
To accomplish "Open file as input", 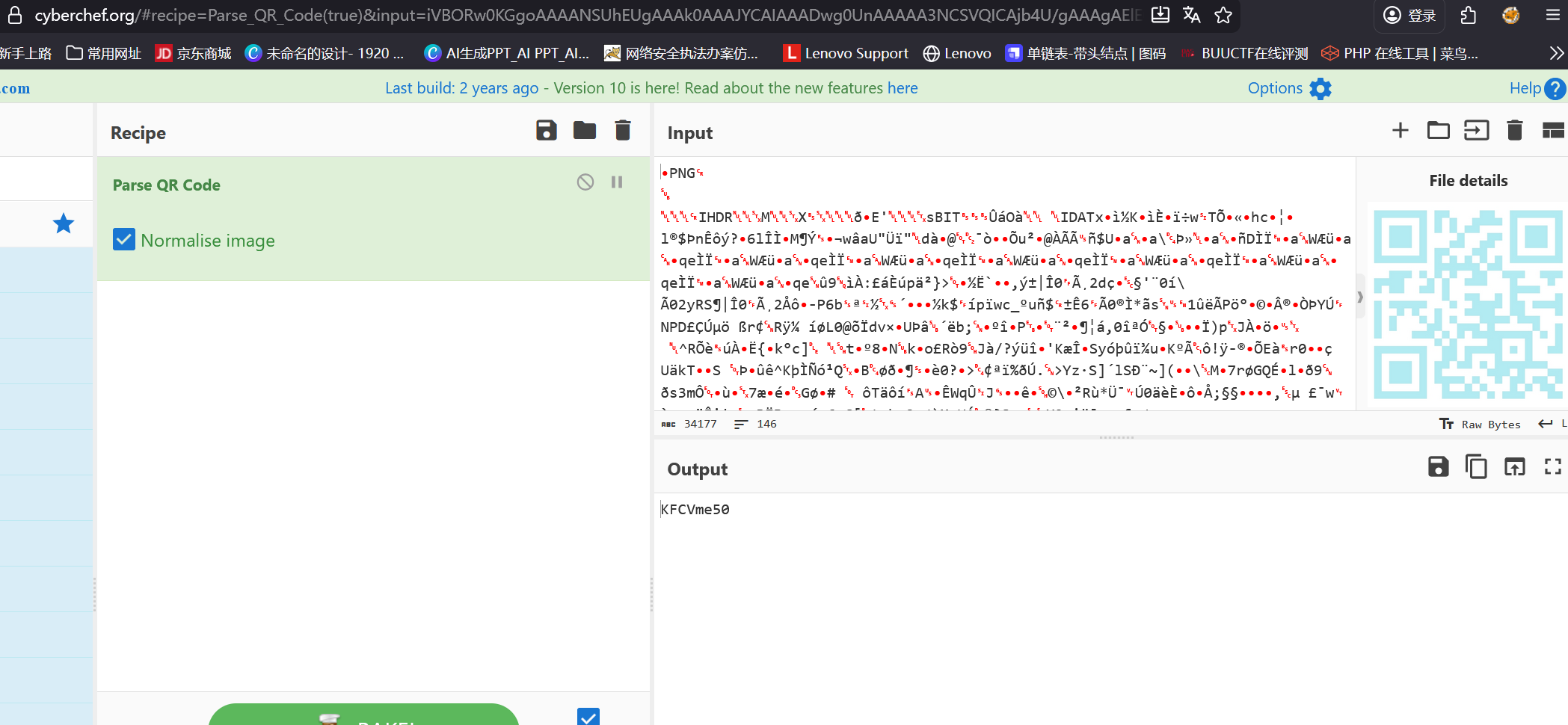I will (x=1477, y=131).
